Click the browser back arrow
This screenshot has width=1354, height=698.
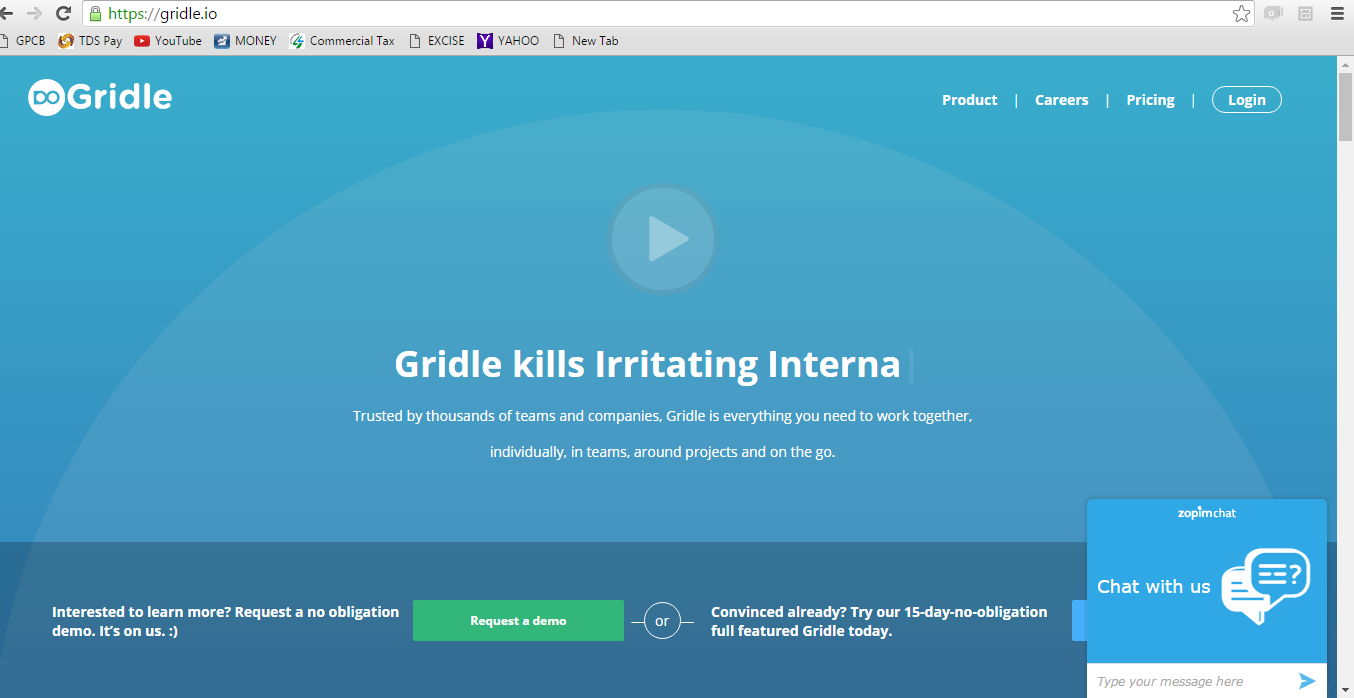pyautogui.click(x=4, y=14)
